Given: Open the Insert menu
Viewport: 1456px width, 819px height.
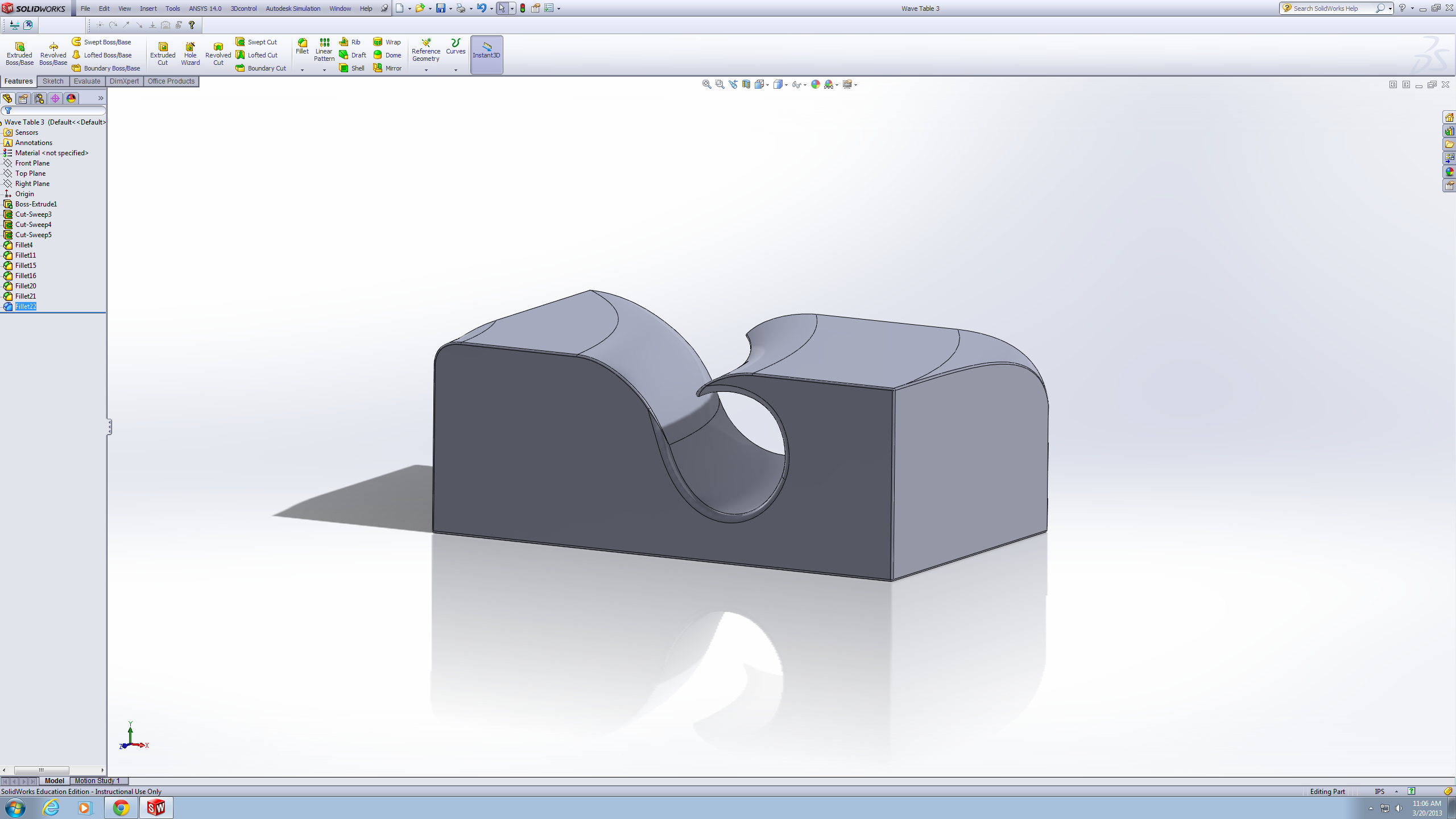Looking at the screenshot, I should (148, 8).
